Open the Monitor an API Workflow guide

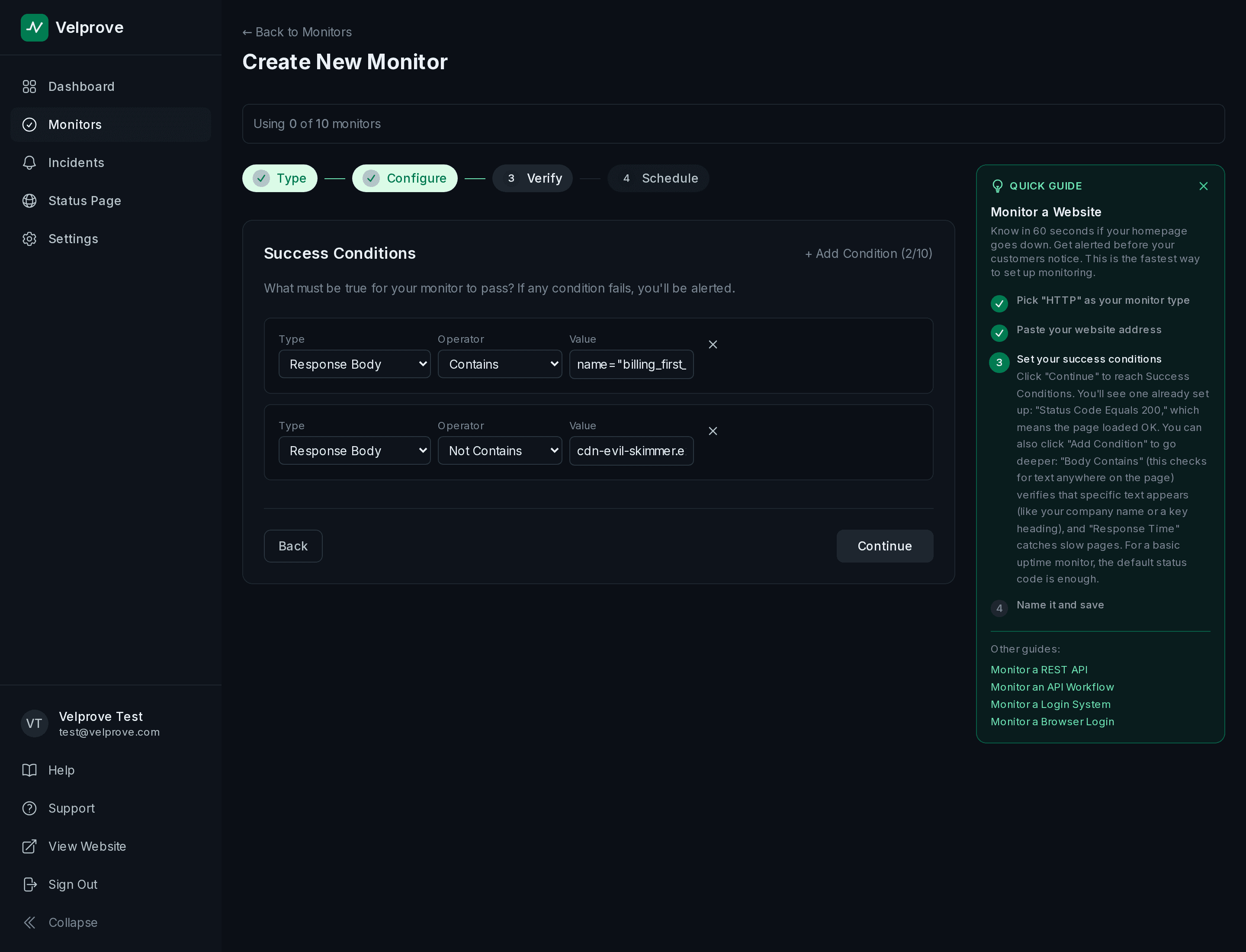tap(1052, 687)
